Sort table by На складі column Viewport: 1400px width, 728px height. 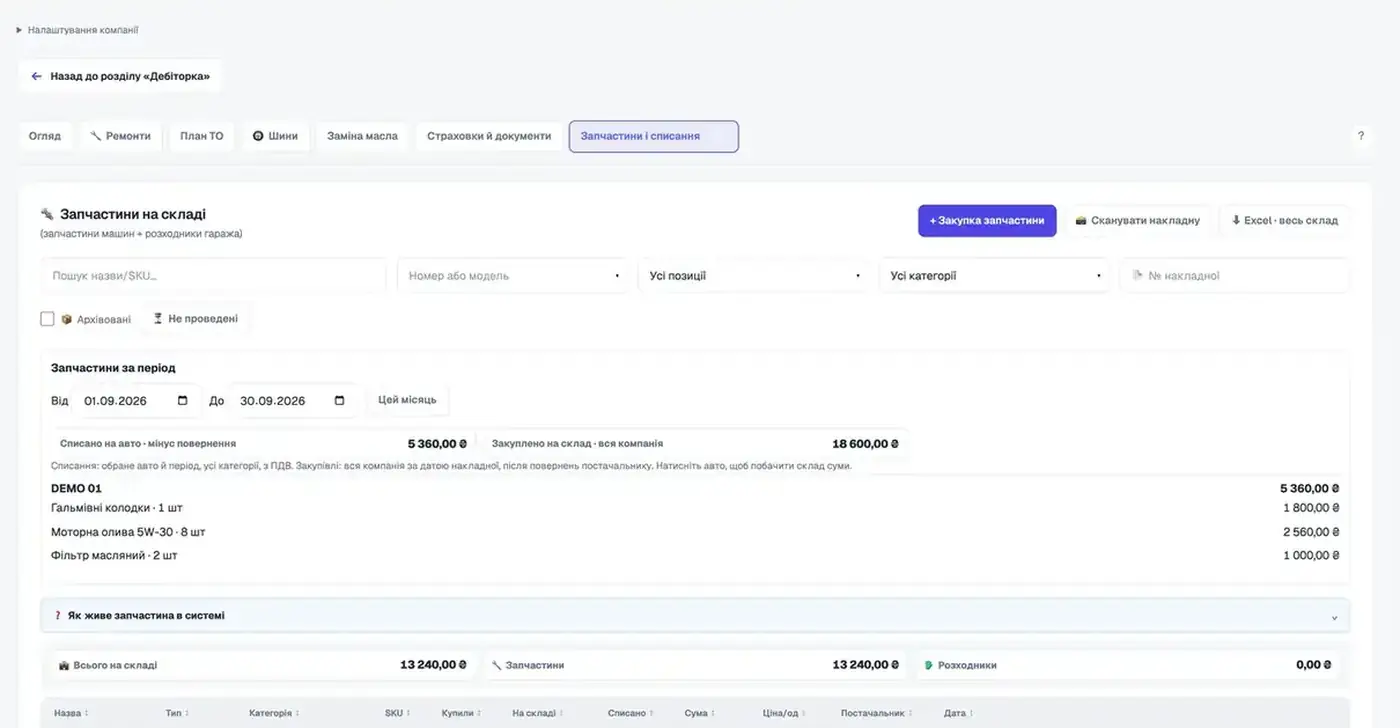[537, 714]
